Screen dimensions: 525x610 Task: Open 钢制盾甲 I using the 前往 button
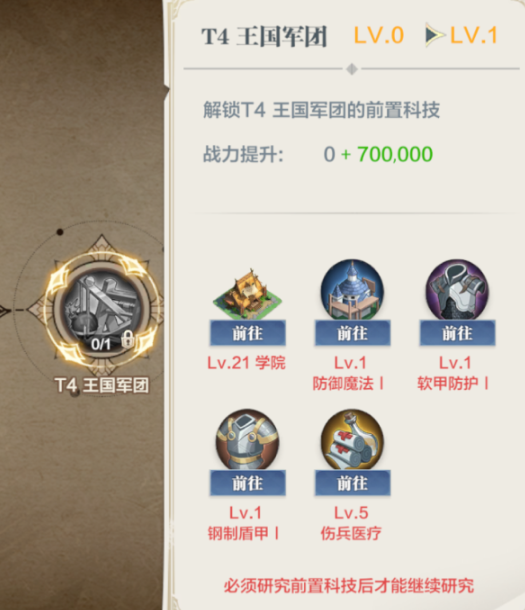(248, 483)
